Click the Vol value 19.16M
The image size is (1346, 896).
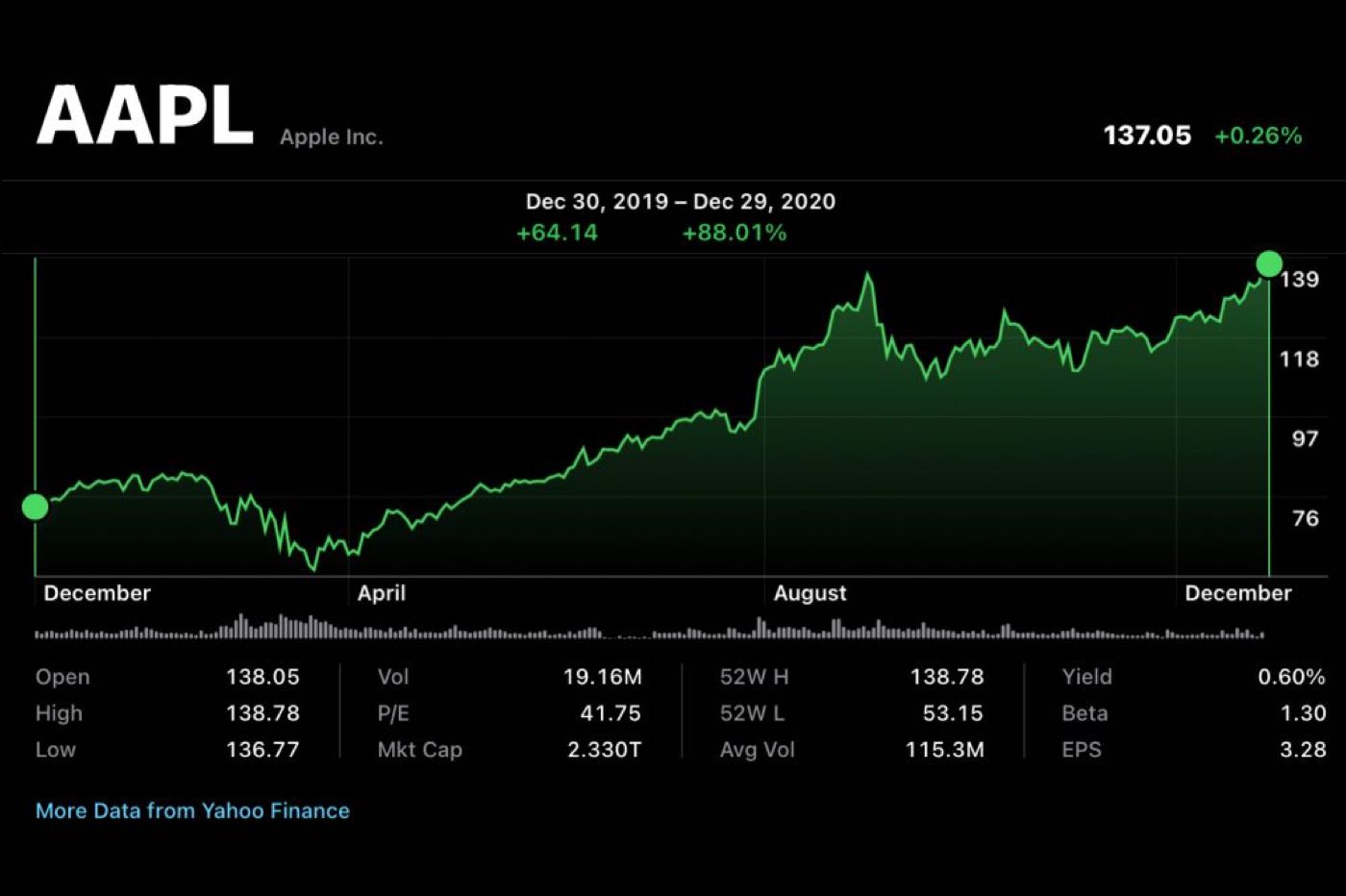602,677
